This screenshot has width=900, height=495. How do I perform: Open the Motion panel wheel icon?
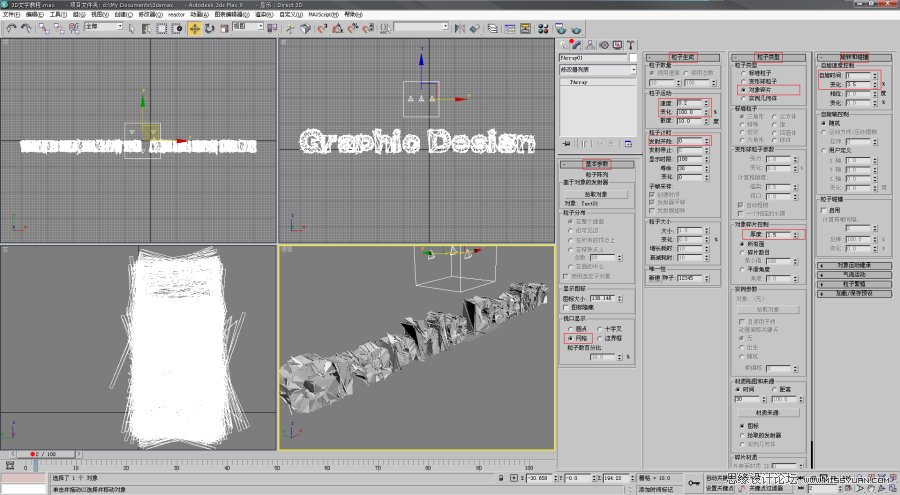(604, 45)
